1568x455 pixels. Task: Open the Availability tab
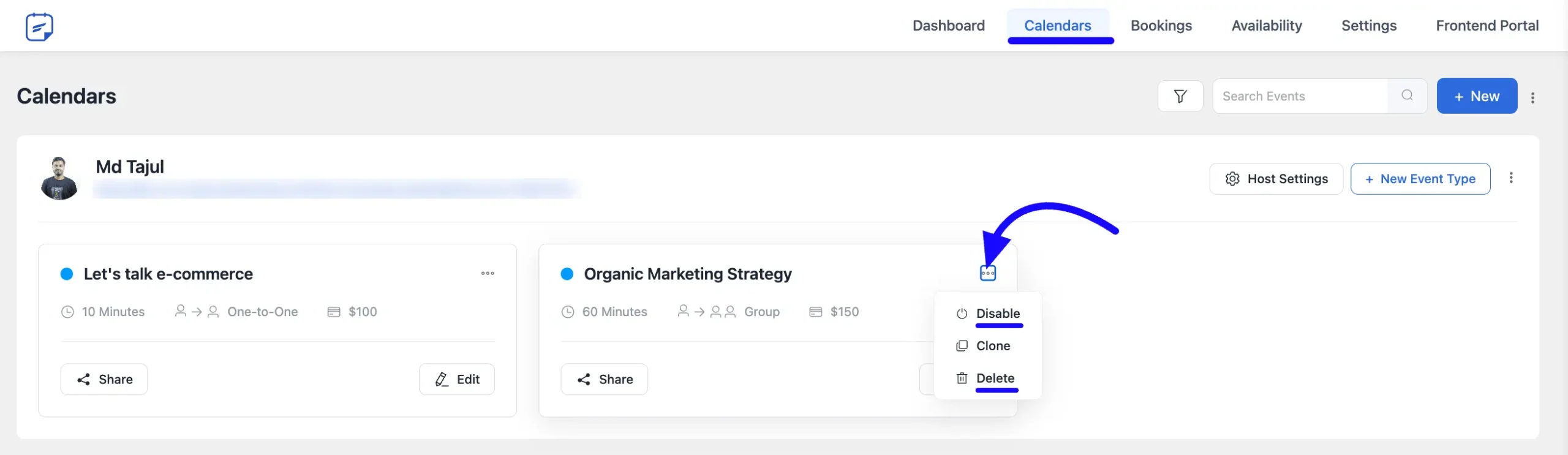coord(1266,26)
